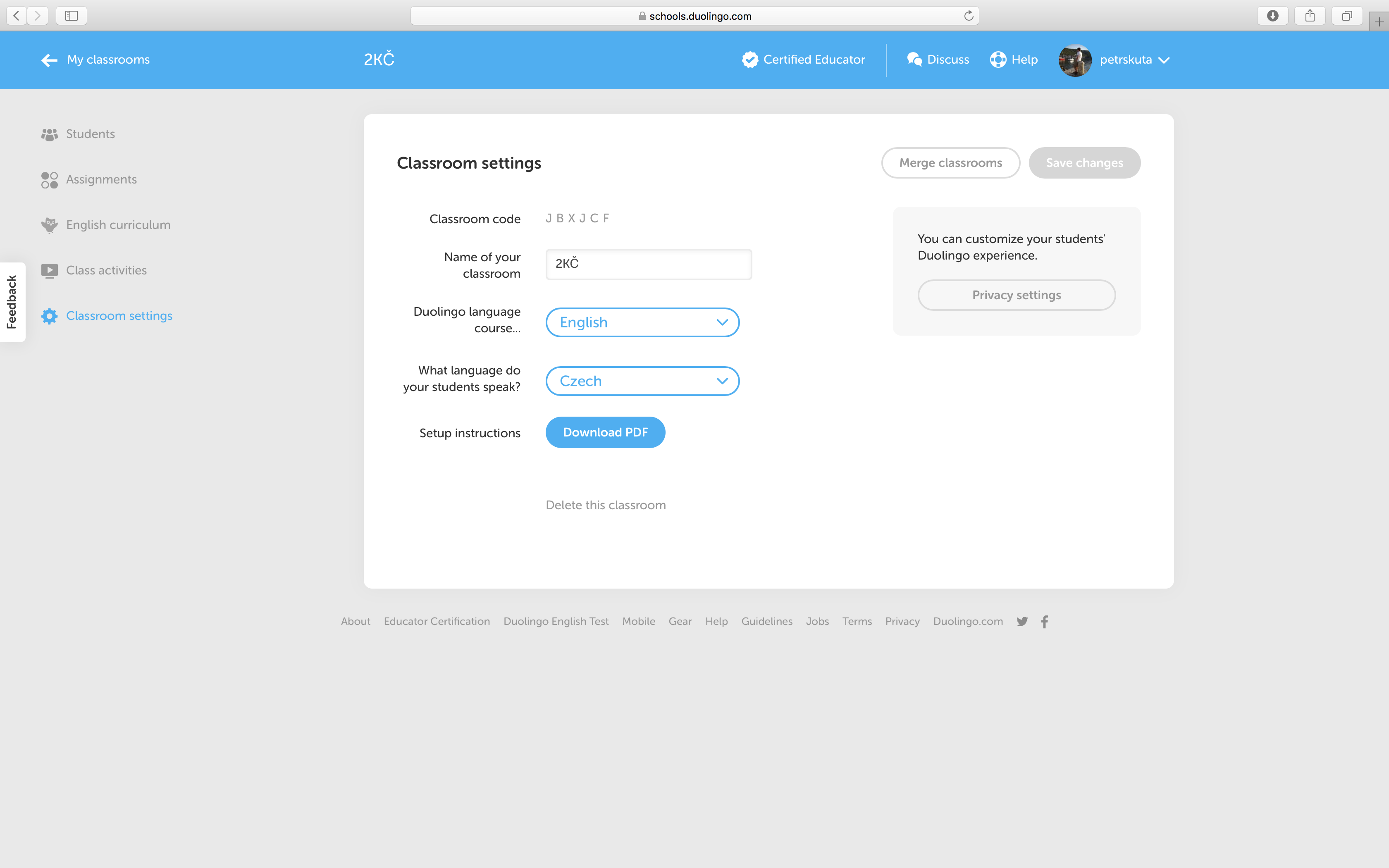Image resolution: width=1389 pixels, height=868 pixels.
Task: Expand the Czech student language dropdown
Action: (x=642, y=381)
